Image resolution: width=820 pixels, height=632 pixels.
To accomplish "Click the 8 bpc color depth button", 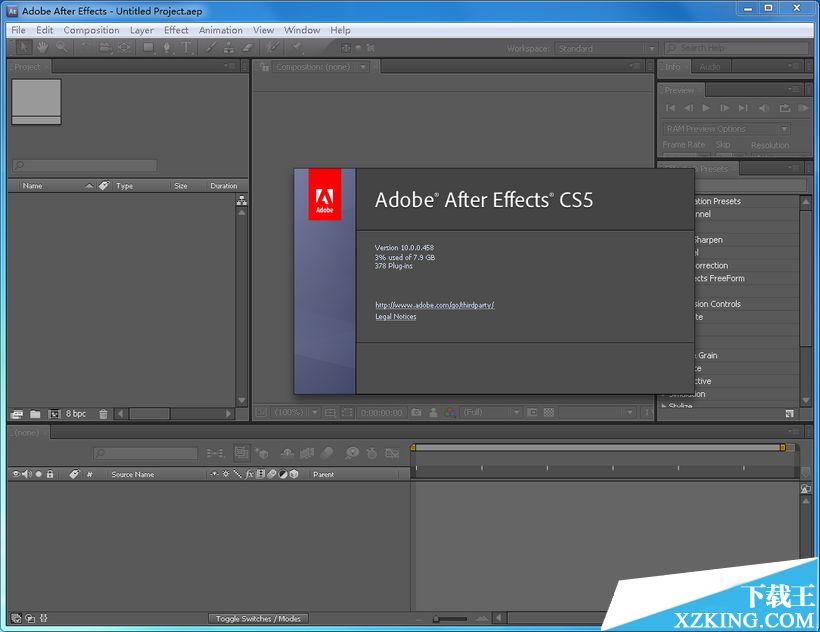I will pyautogui.click(x=76, y=413).
